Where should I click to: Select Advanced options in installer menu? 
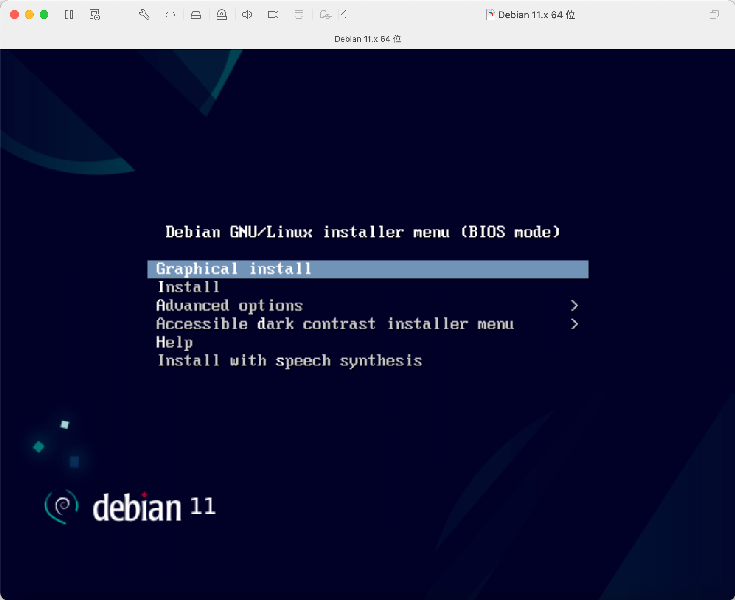pos(368,306)
